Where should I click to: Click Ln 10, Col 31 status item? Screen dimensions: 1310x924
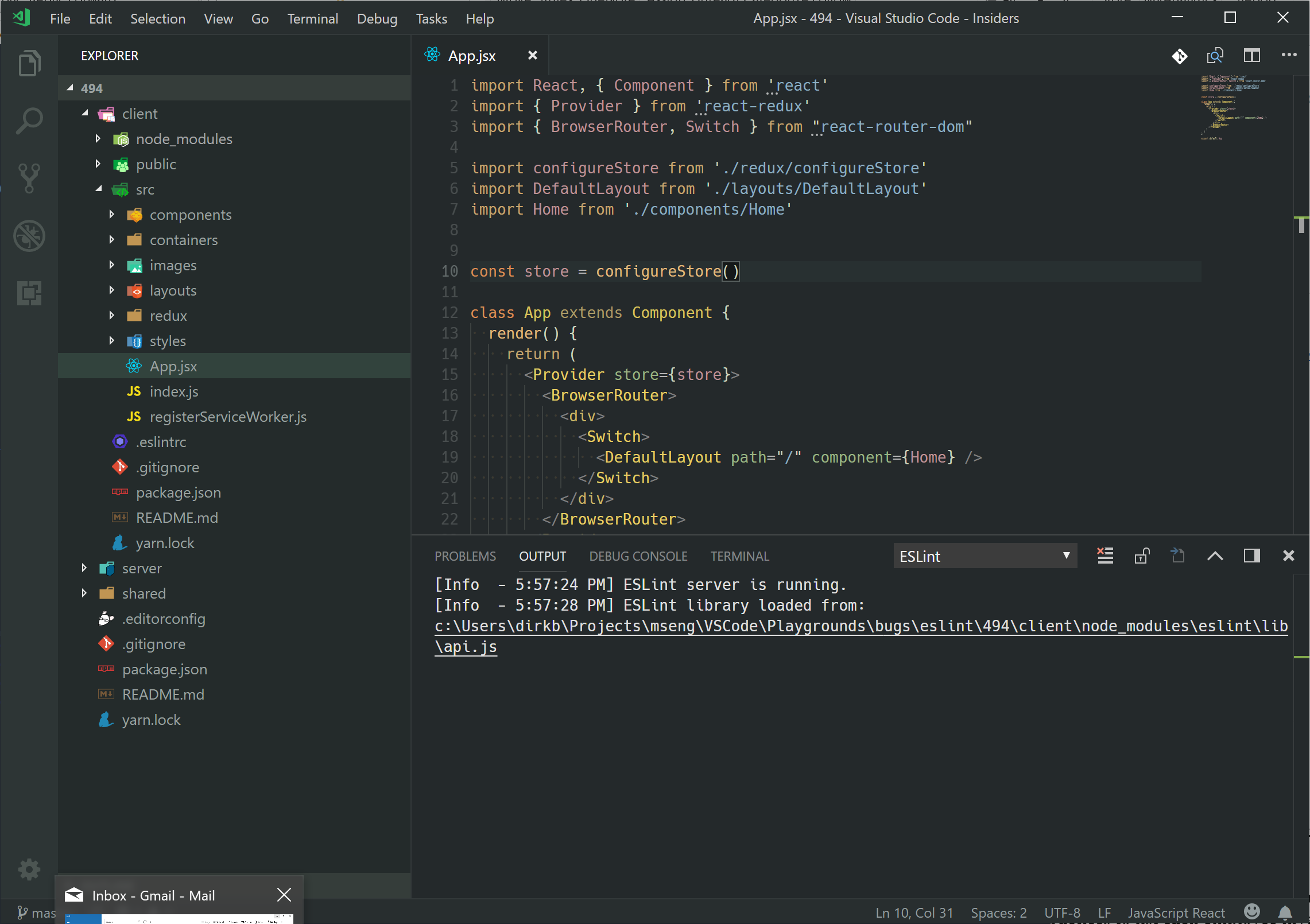pyautogui.click(x=914, y=912)
